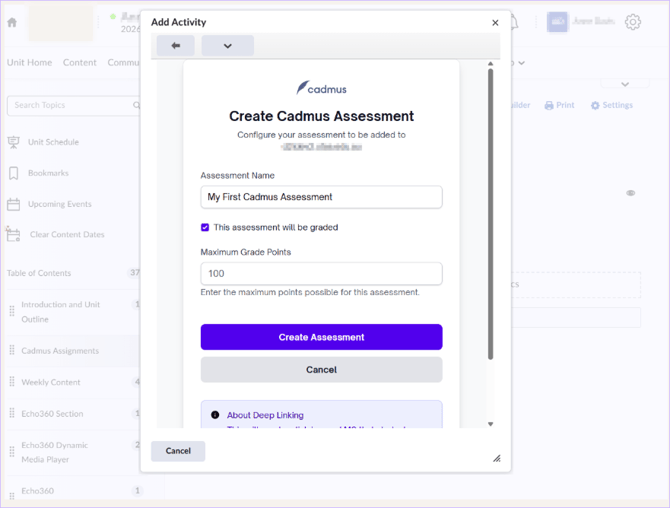The image size is (670, 508).
Task: Open Upcoming Events
Action: [x=60, y=204]
